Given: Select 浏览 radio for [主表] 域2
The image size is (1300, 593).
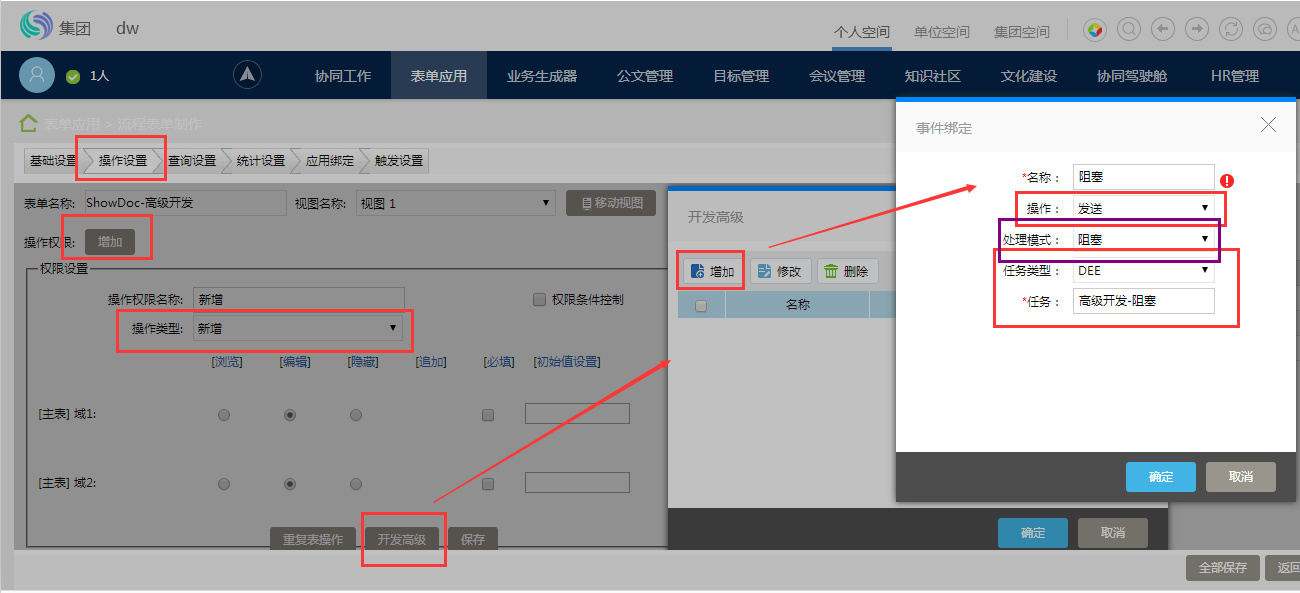Looking at the screenshot, I should pos(224,484).
